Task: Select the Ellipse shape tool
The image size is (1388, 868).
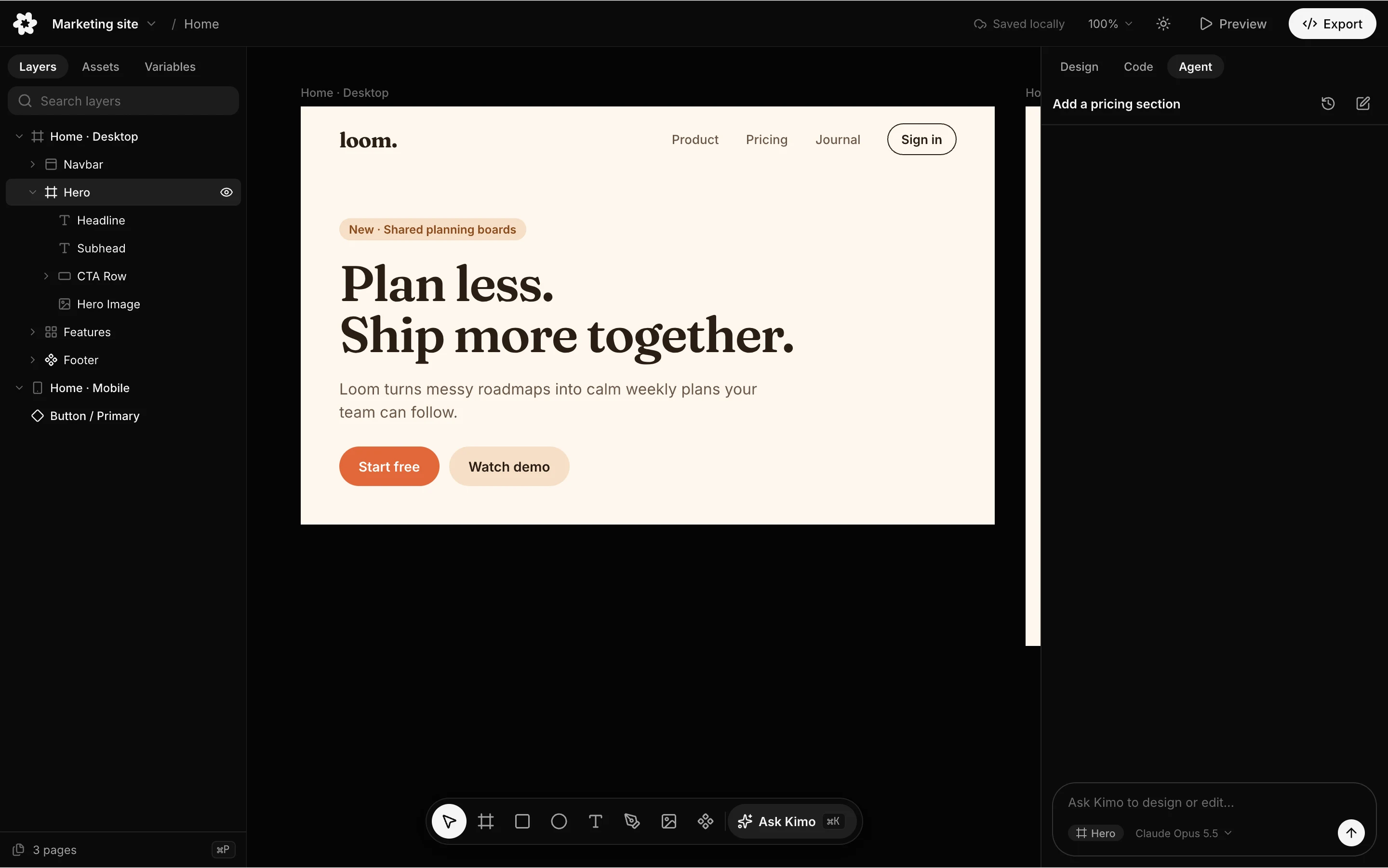Action: coord(559,821)
